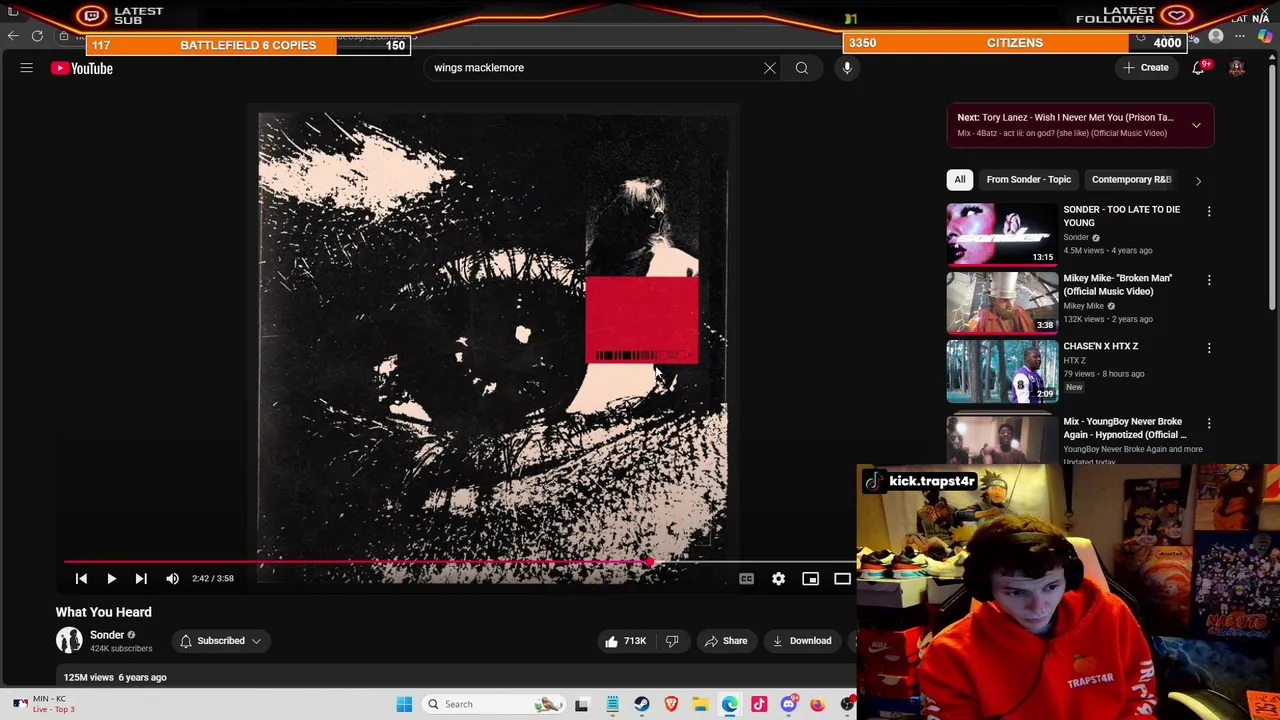Viewport: 1280px width, 720px height.
Task: Open YoungBoy 'Hypnotized' mix title
Action: pos(1124,428)
